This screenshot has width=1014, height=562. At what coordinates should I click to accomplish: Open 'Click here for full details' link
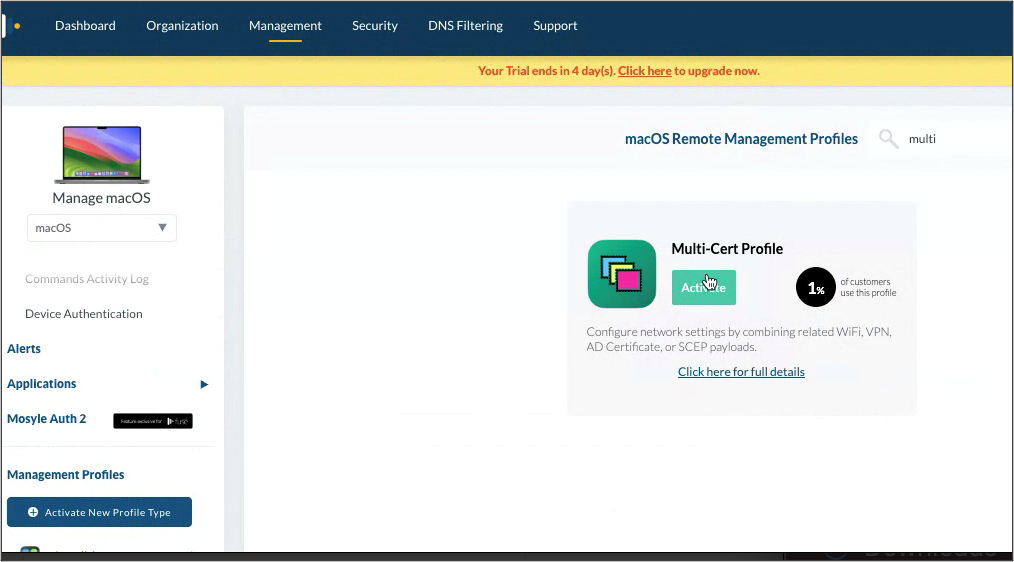[741, 372]
